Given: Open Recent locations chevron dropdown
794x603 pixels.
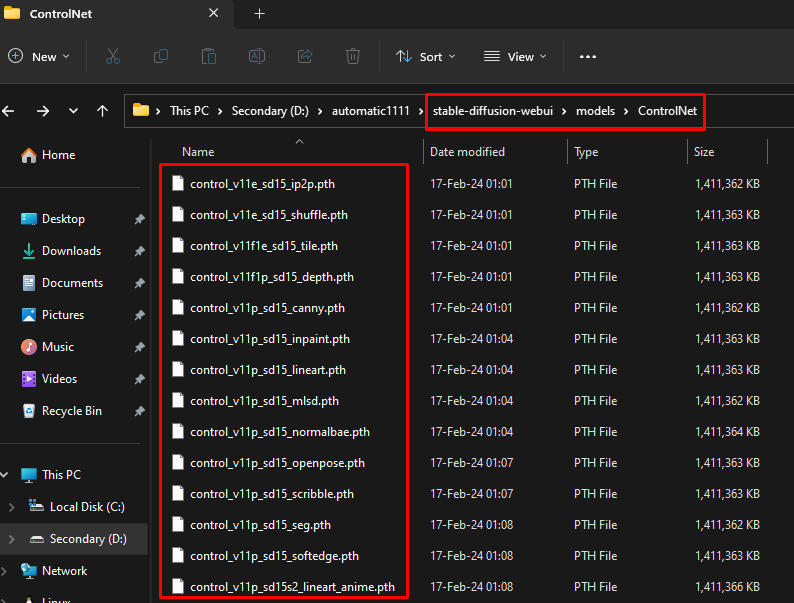Looking at the screenshot, I should click(x=73, y=111).
